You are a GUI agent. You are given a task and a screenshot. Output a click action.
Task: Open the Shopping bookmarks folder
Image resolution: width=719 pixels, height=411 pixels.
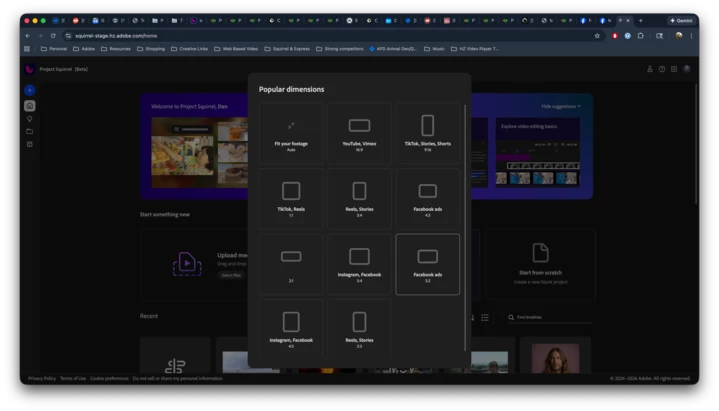(x=151, y=49)
